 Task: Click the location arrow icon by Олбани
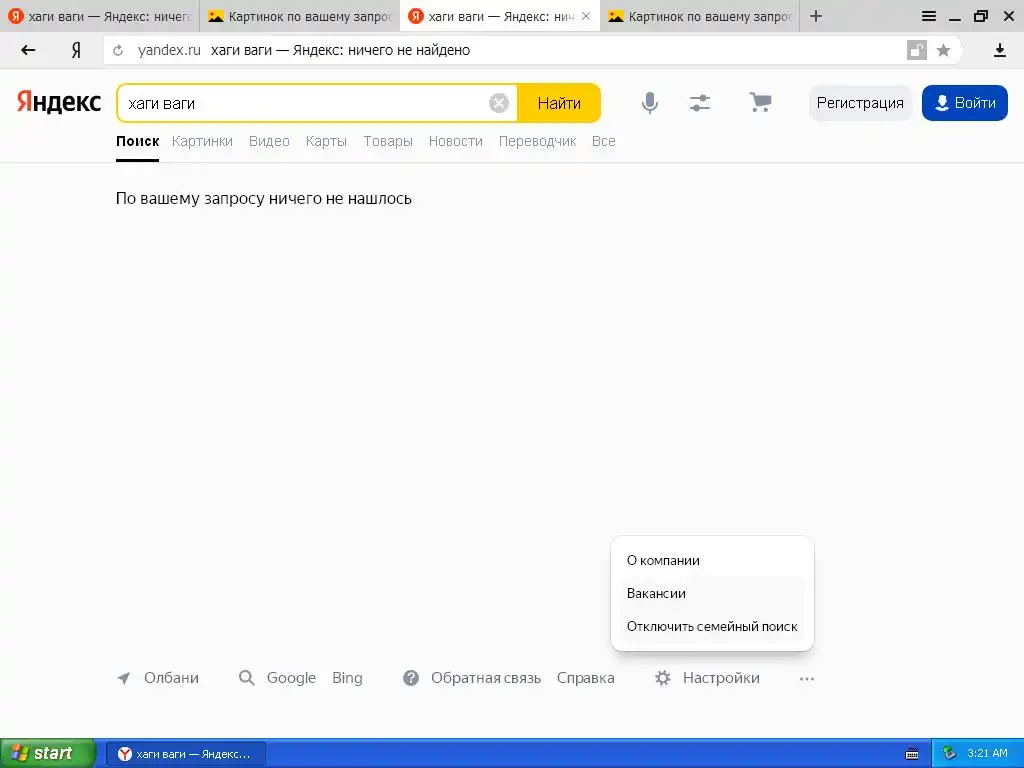point(123,678)
